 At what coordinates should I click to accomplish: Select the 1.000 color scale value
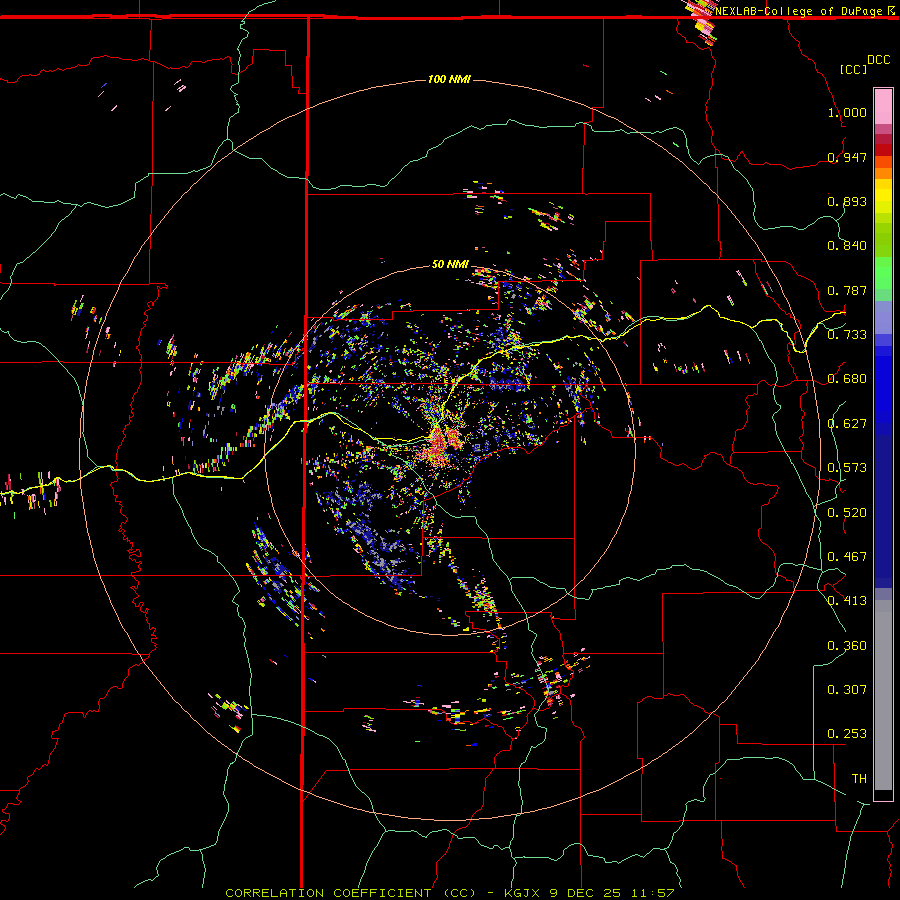pyautogui.click(x=847, y=112)
